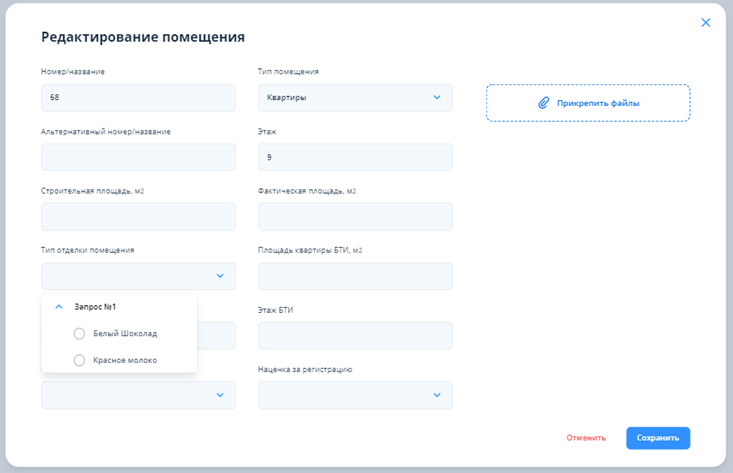Focus the Номер/название field containing 68
The height and width of the screenshot is (473, 733).
(138, 98)
